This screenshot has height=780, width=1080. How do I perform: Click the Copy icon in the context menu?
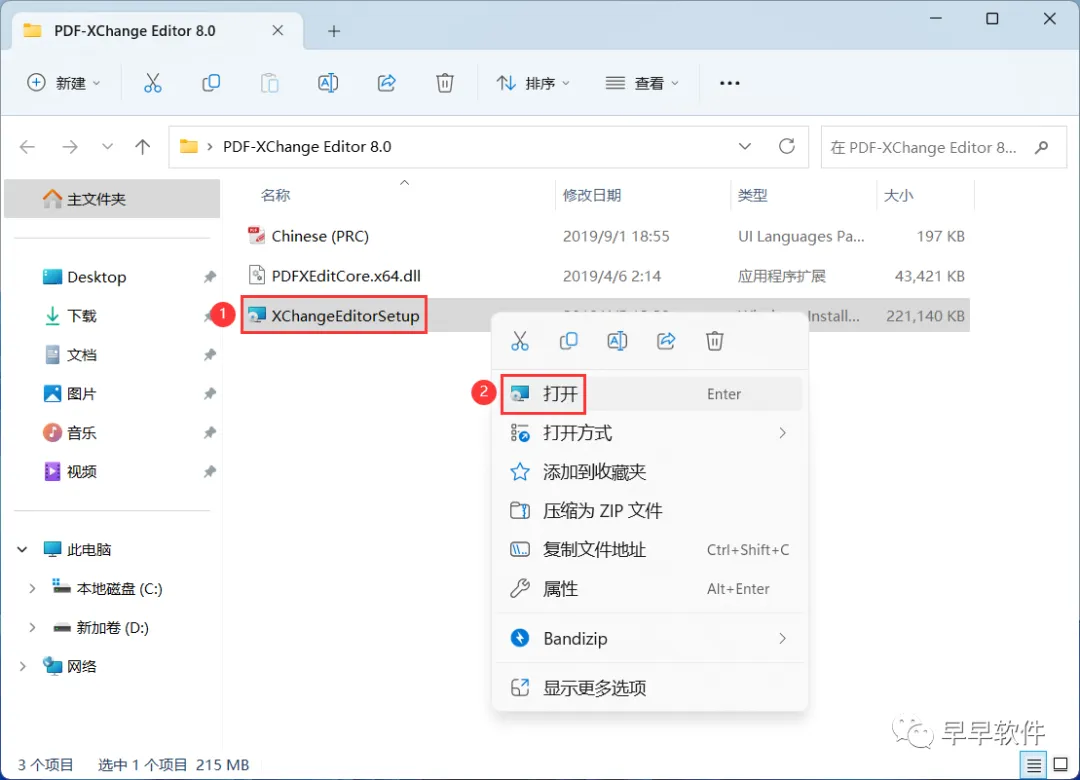pyautogui.click(x=568, y=341)
